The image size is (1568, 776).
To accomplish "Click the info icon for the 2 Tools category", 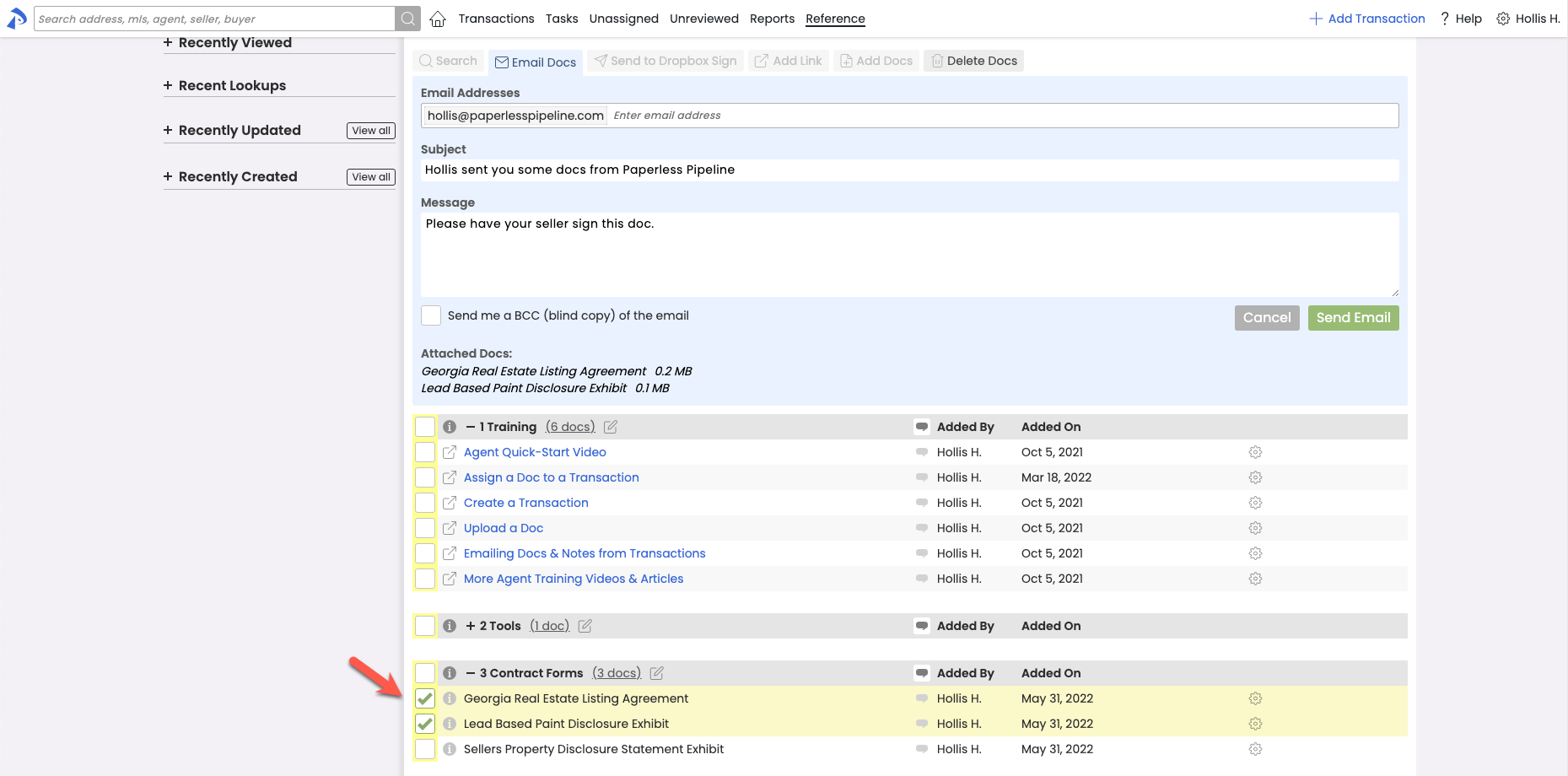I will (450, 626).
